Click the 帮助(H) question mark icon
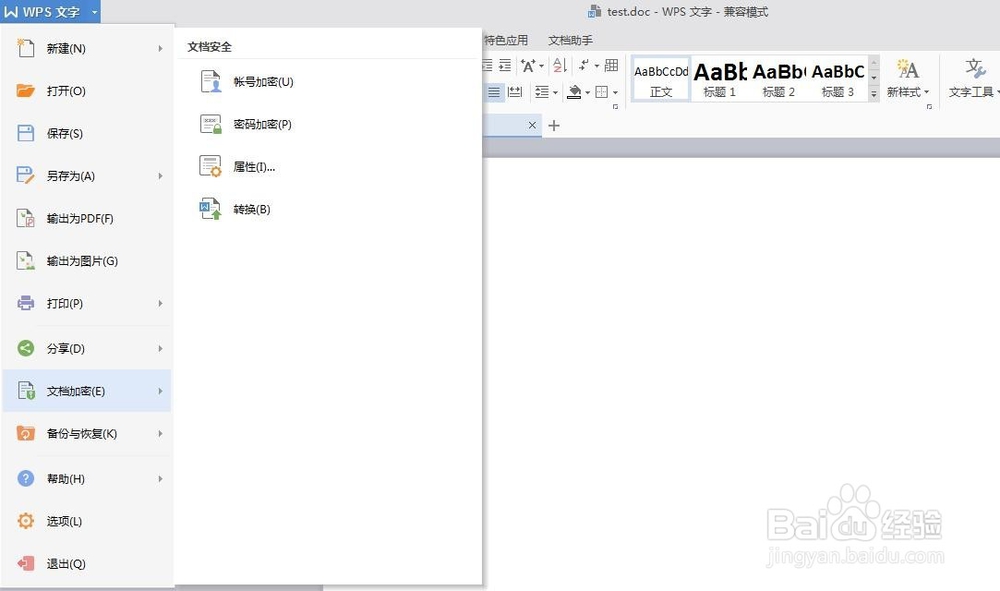This screenshot has height=591, width=1000. pyautogui.click(x=26, y=478)
